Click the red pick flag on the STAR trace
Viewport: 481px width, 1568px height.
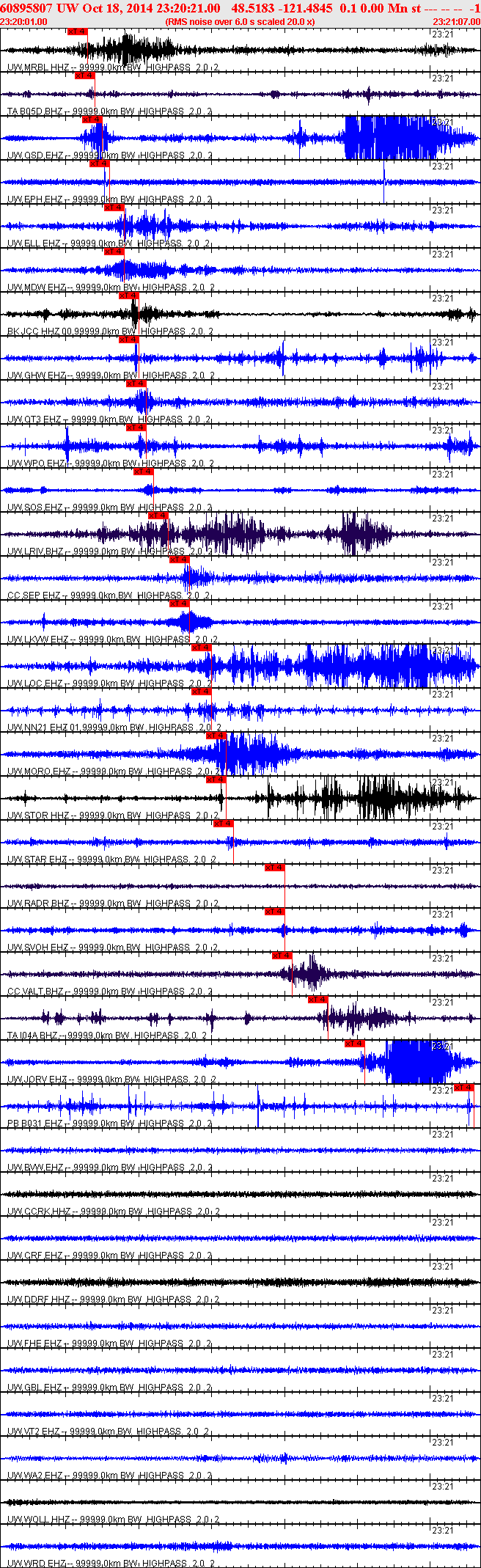pos(224,824)
